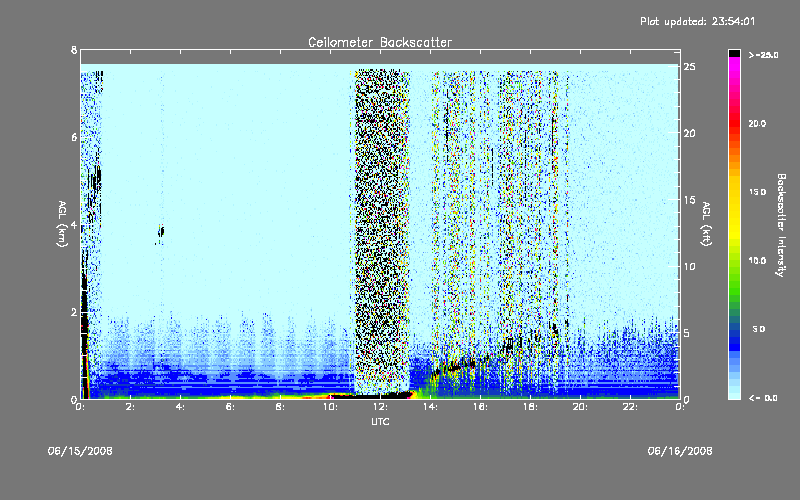The height and width of the screenshot is (500, 800).
Task: Click the '<= 0.0' colorbar minimum label
Action: (764, 398)
